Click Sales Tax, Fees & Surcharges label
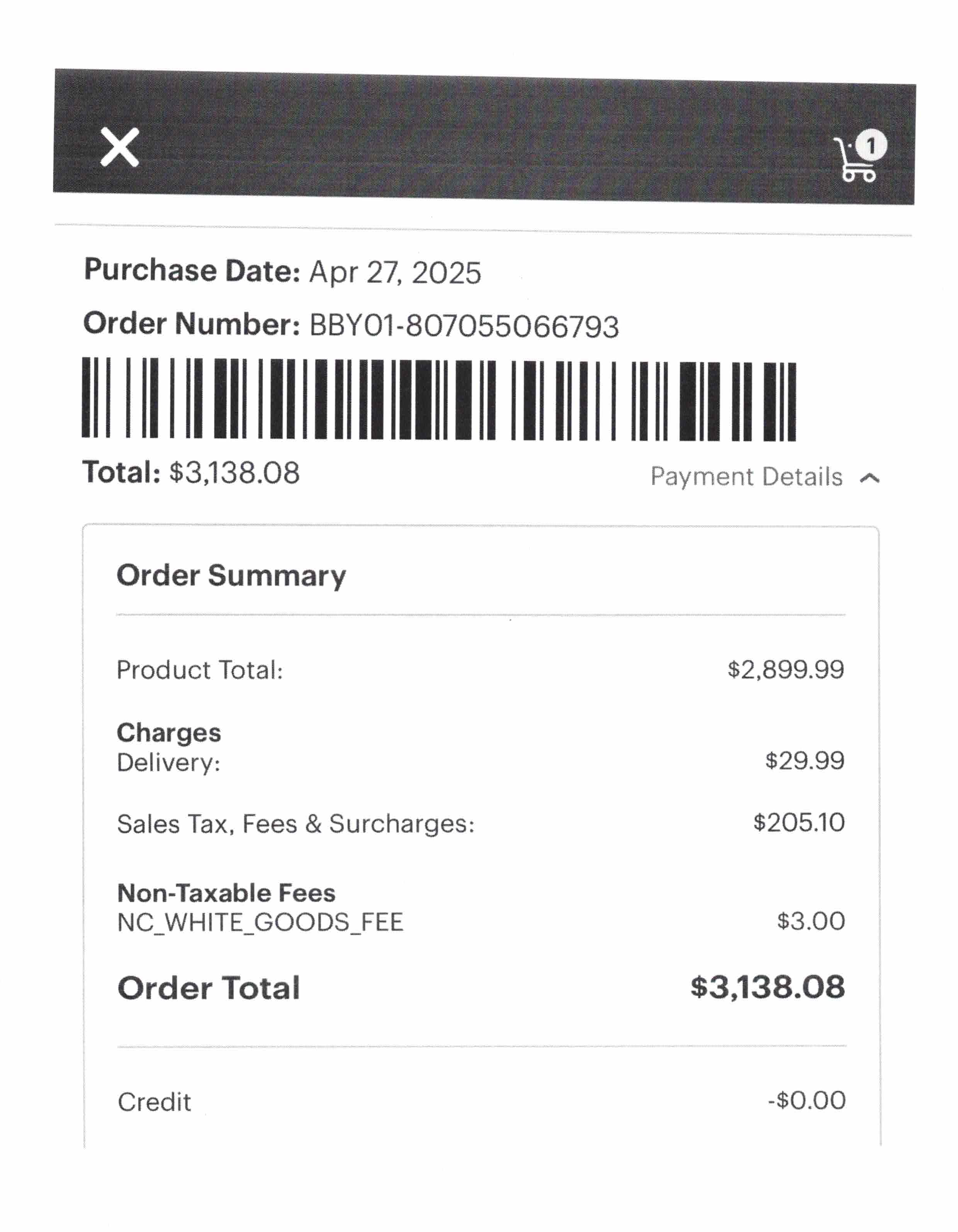Viewport: 958px width, 1232px height. click(296, 824)
